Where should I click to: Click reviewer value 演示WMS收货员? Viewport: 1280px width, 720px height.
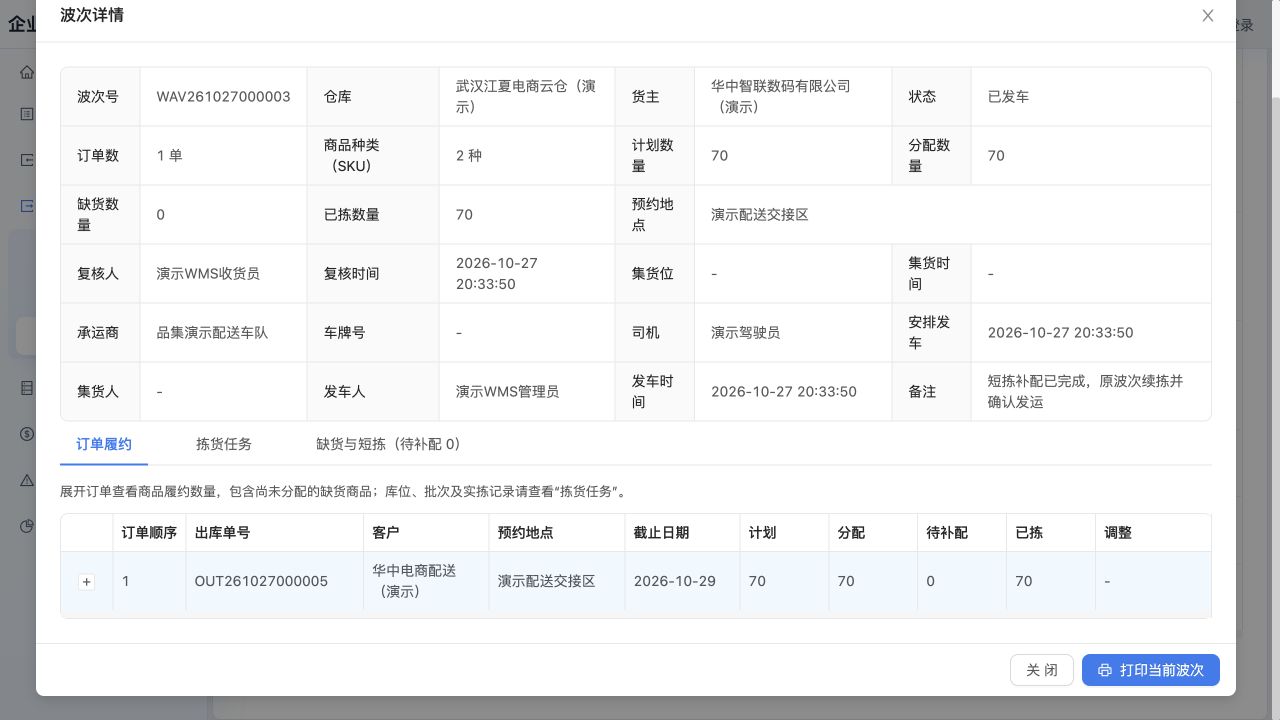point(208,274)
